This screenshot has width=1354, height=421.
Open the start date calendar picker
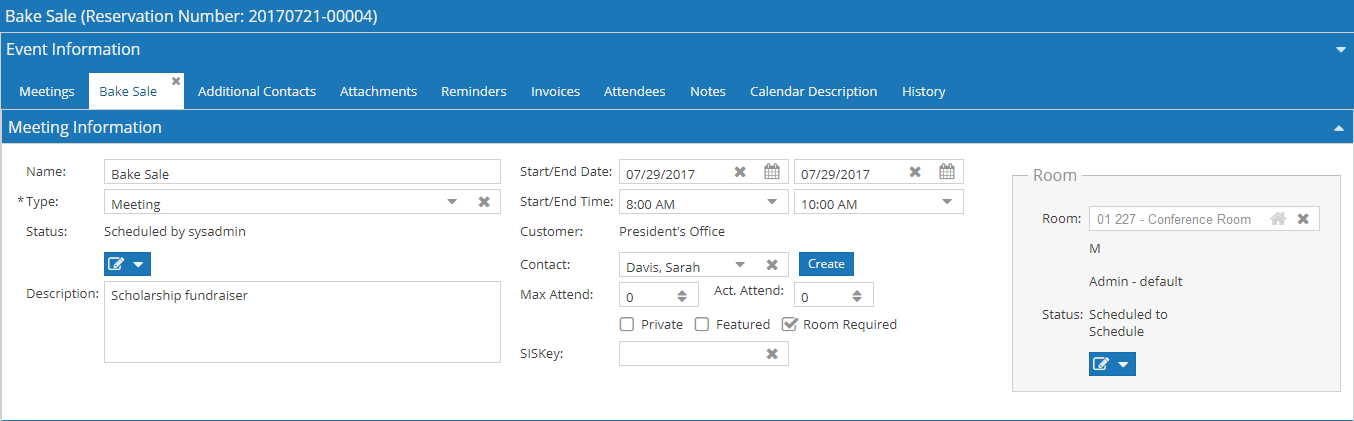772,172
